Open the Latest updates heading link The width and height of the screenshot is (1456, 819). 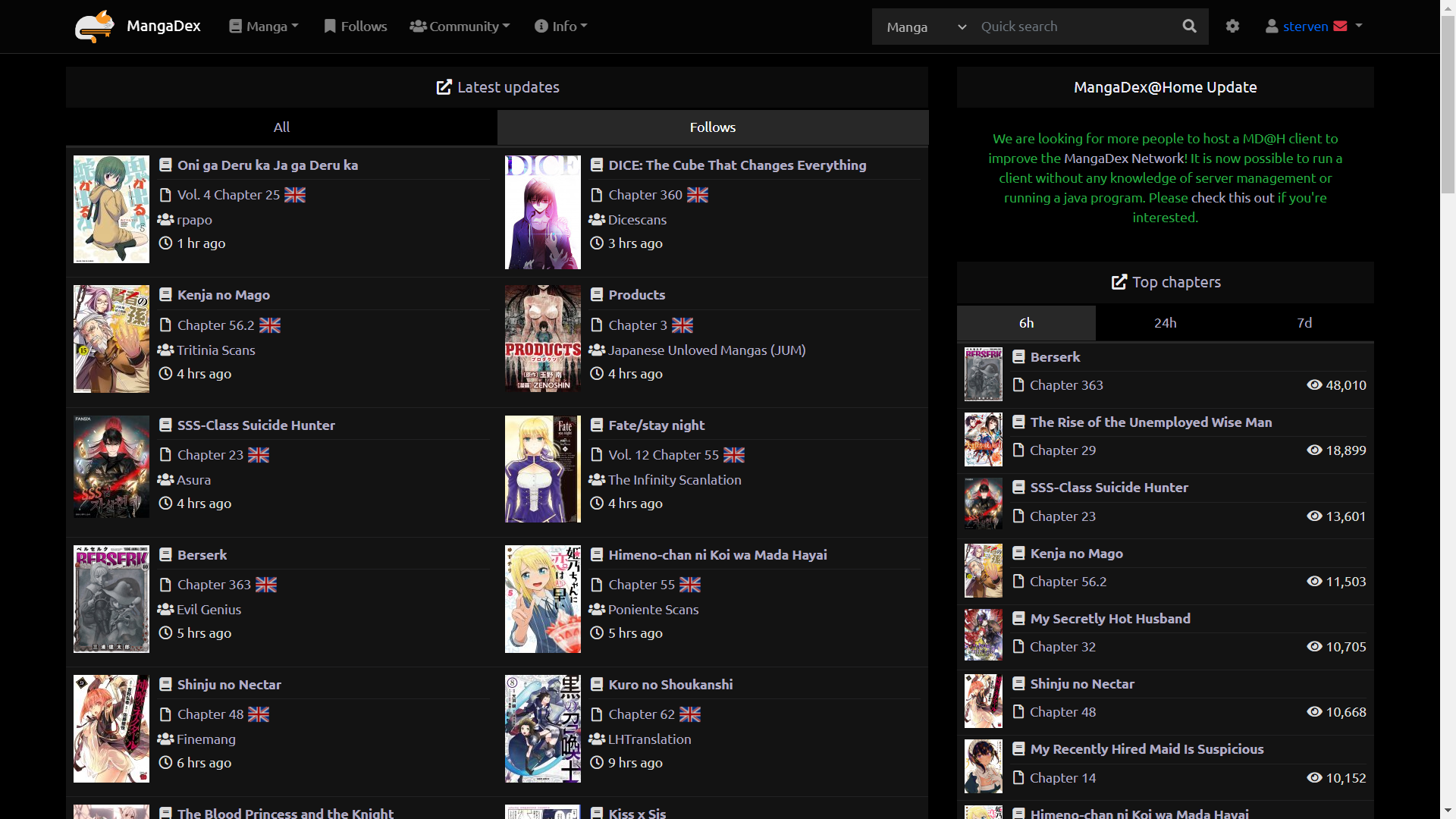pos(508,87)
